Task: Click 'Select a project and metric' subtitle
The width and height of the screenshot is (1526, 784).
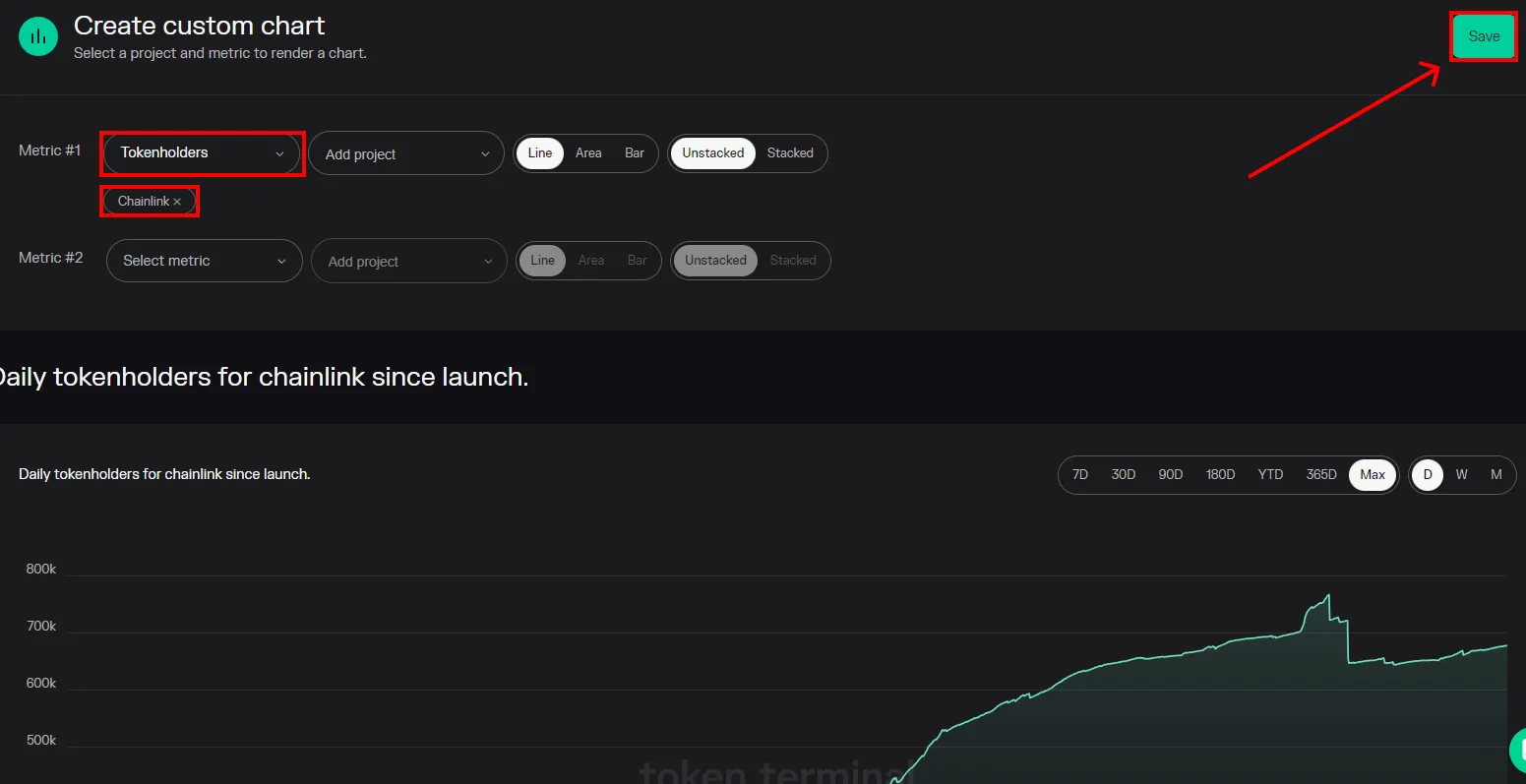Action: 220,53
